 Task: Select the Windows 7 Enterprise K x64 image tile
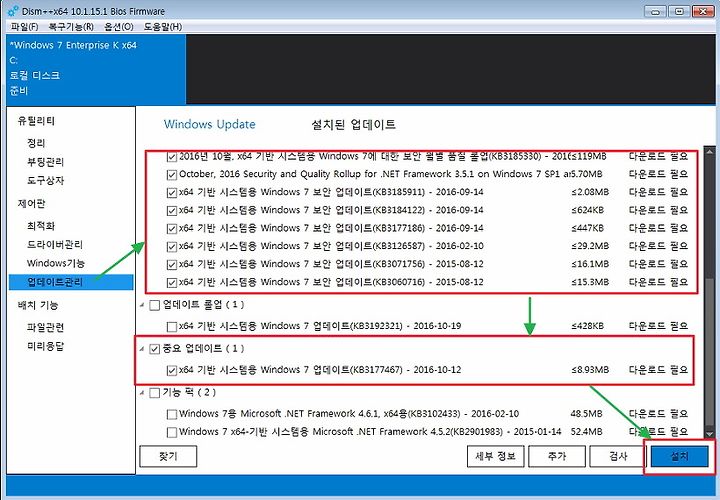click(x=96, y=68)
